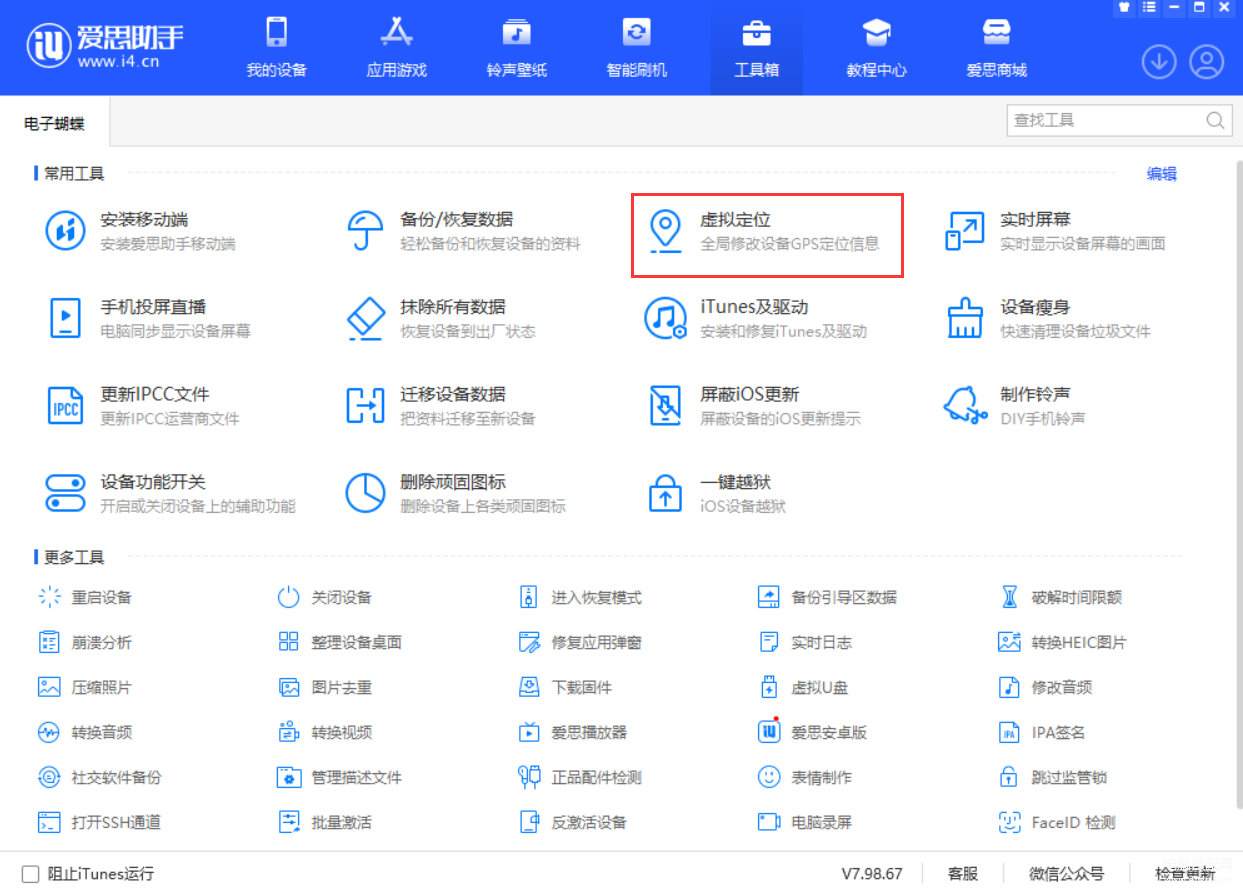The image size is (1243, 893).
Task: Switch to 铃声壁纸 tab
Action: pos(516,48)
